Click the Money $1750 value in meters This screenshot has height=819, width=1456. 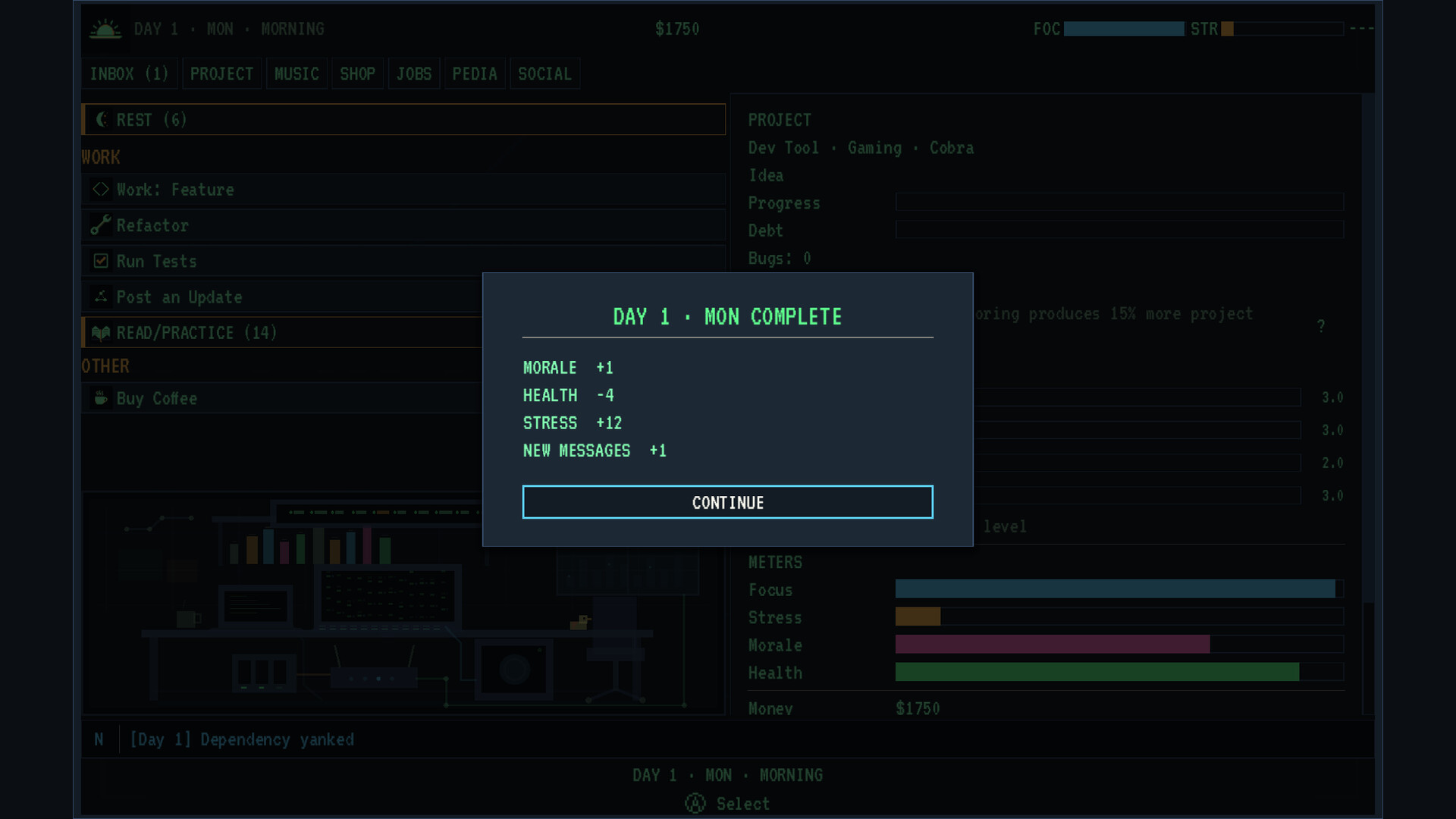[x=918, y=708]
